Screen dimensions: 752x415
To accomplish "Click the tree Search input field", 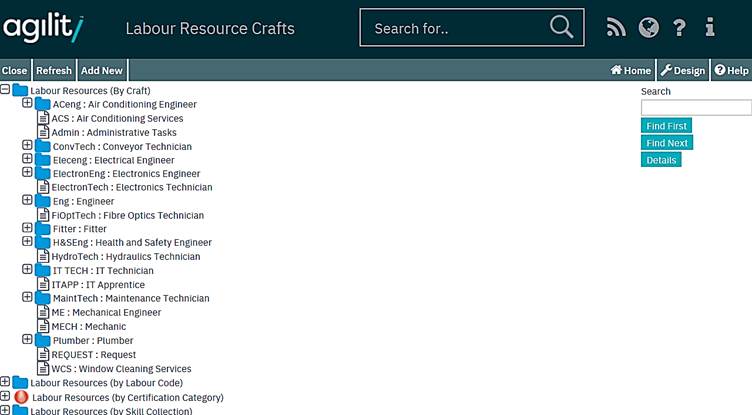I will (695, 108).
